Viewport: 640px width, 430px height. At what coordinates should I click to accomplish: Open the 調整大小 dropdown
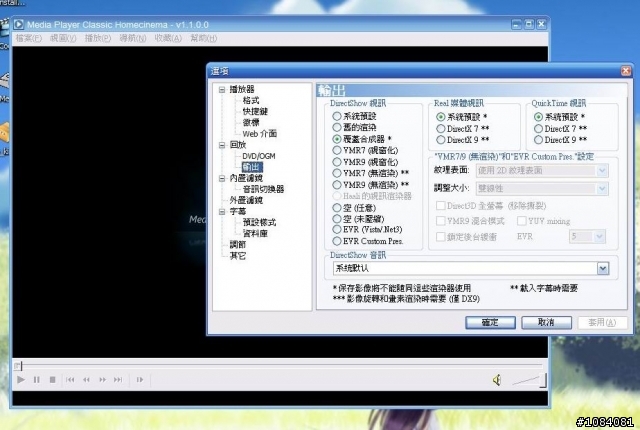(602, 188)
